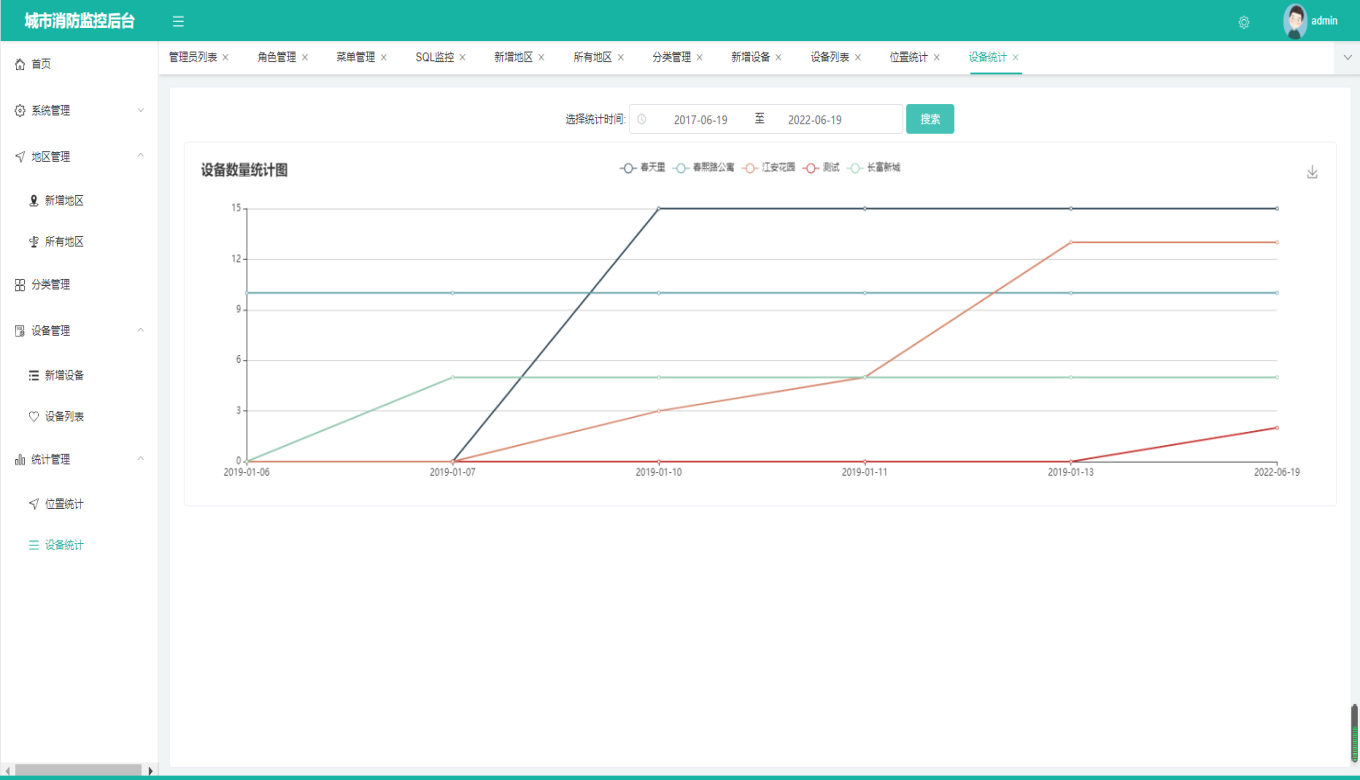Screen dimensions: 1360x780
Task: Click the 2019-01-13 x-axis label
Action: pos(1071,472)
